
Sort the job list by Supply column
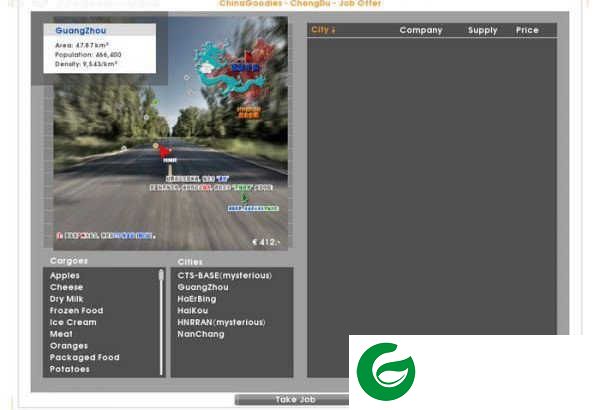[482, 30]
